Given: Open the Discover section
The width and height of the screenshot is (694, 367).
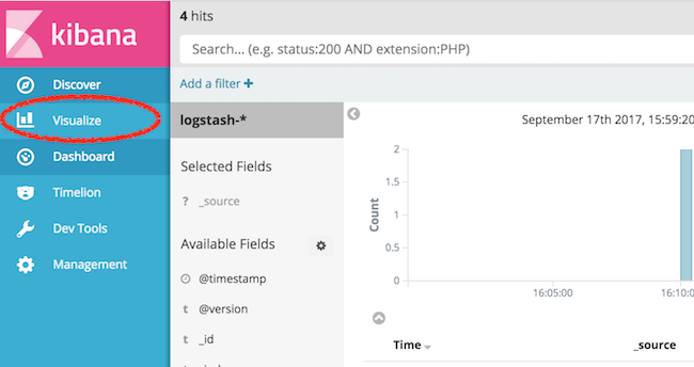Looking at the screenshot, I should (85, 85).
